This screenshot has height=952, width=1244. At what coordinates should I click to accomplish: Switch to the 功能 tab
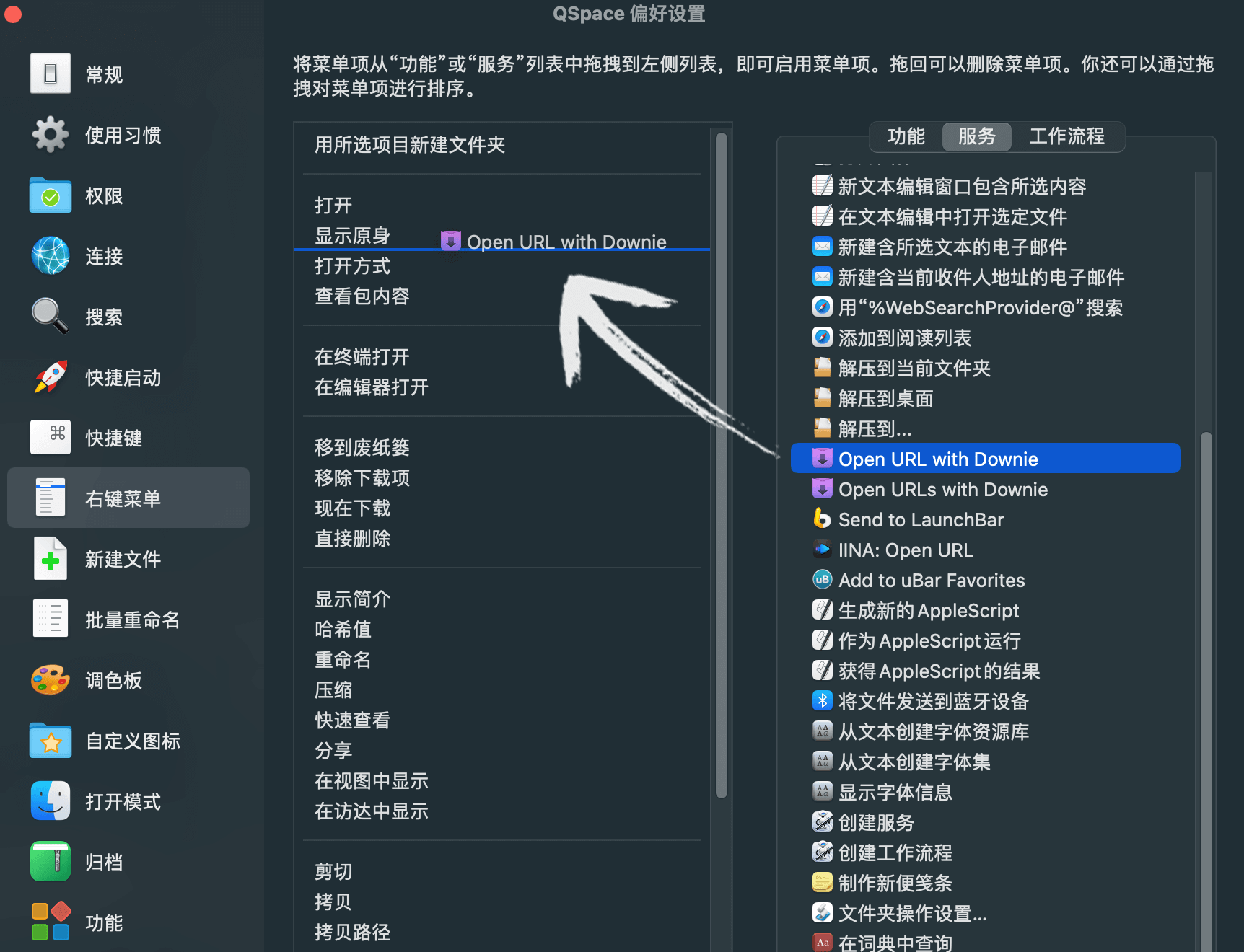point(906,136)
